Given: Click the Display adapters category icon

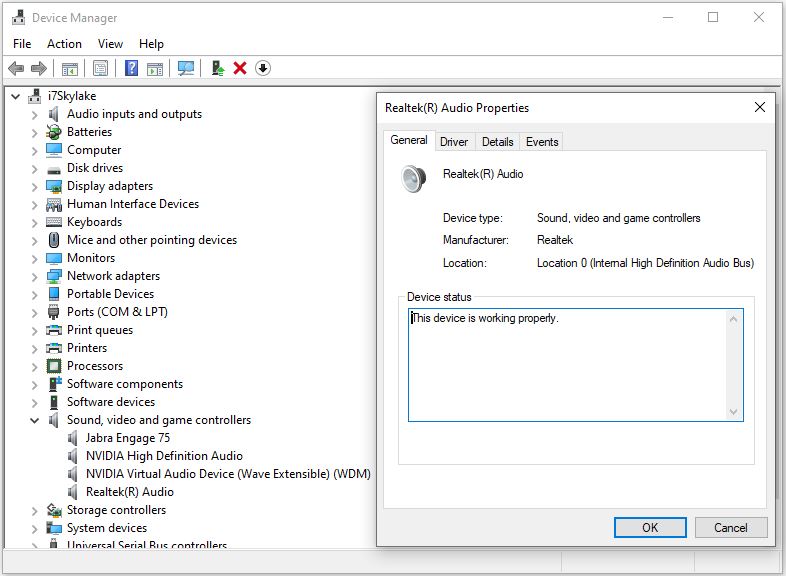Looking at the screenshot, I should (54, 186).
